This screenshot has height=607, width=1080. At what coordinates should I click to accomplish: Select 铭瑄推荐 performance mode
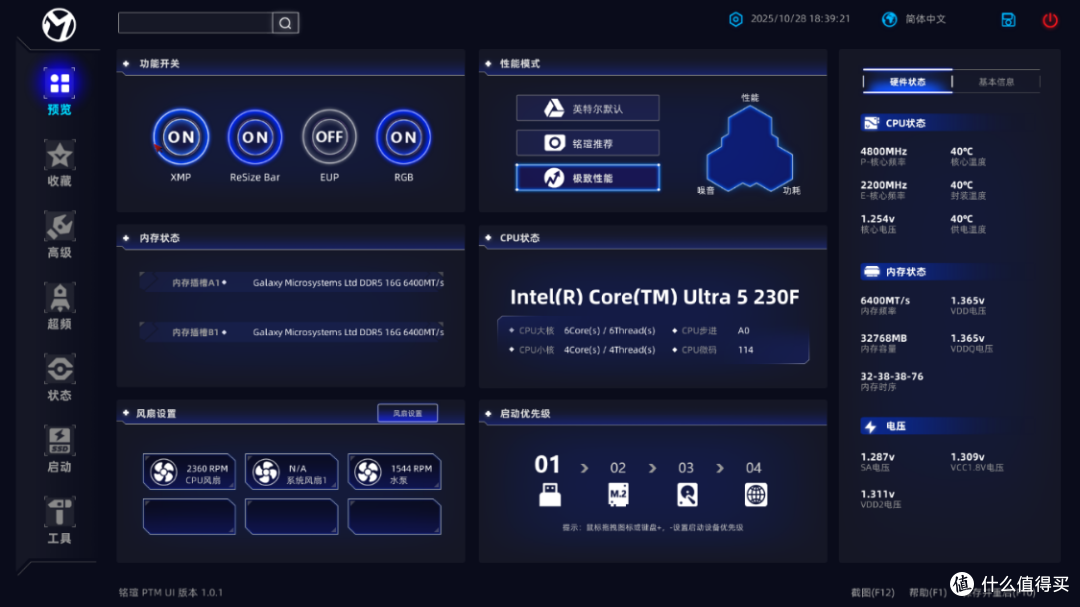tap(588, 143)
